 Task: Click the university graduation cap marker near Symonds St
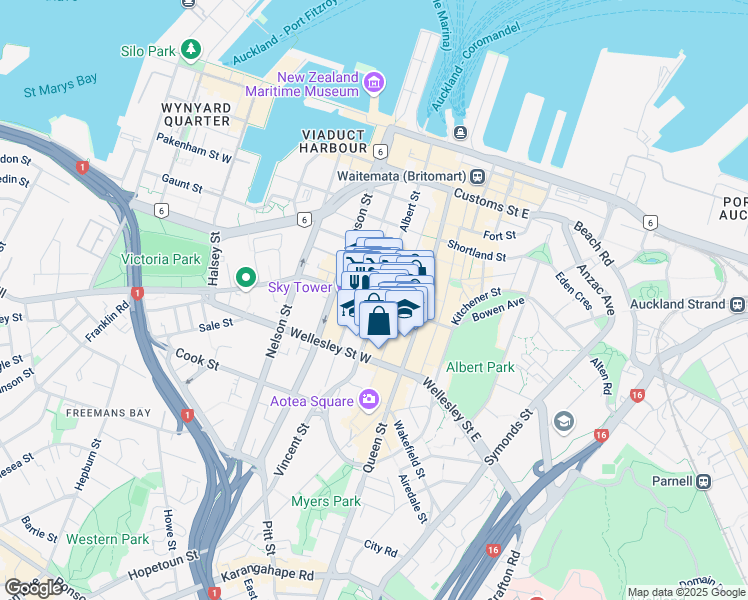(563, 422)
